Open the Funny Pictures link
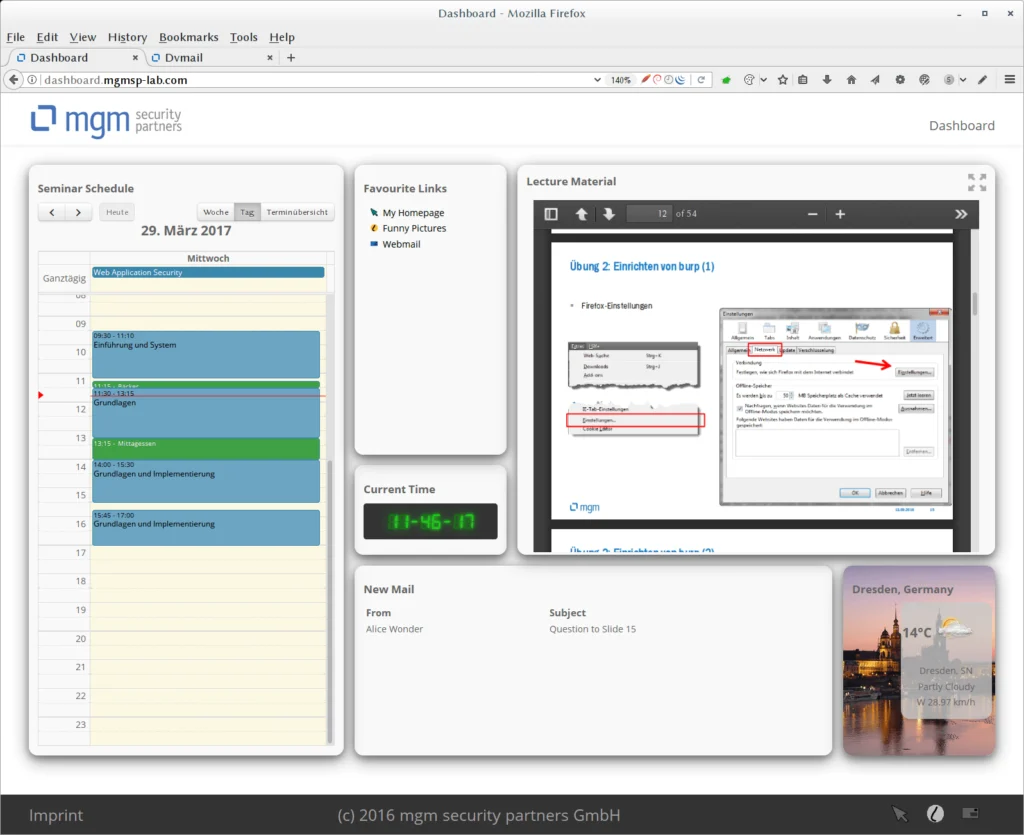 pyautogui.click(x=414, y=228)
